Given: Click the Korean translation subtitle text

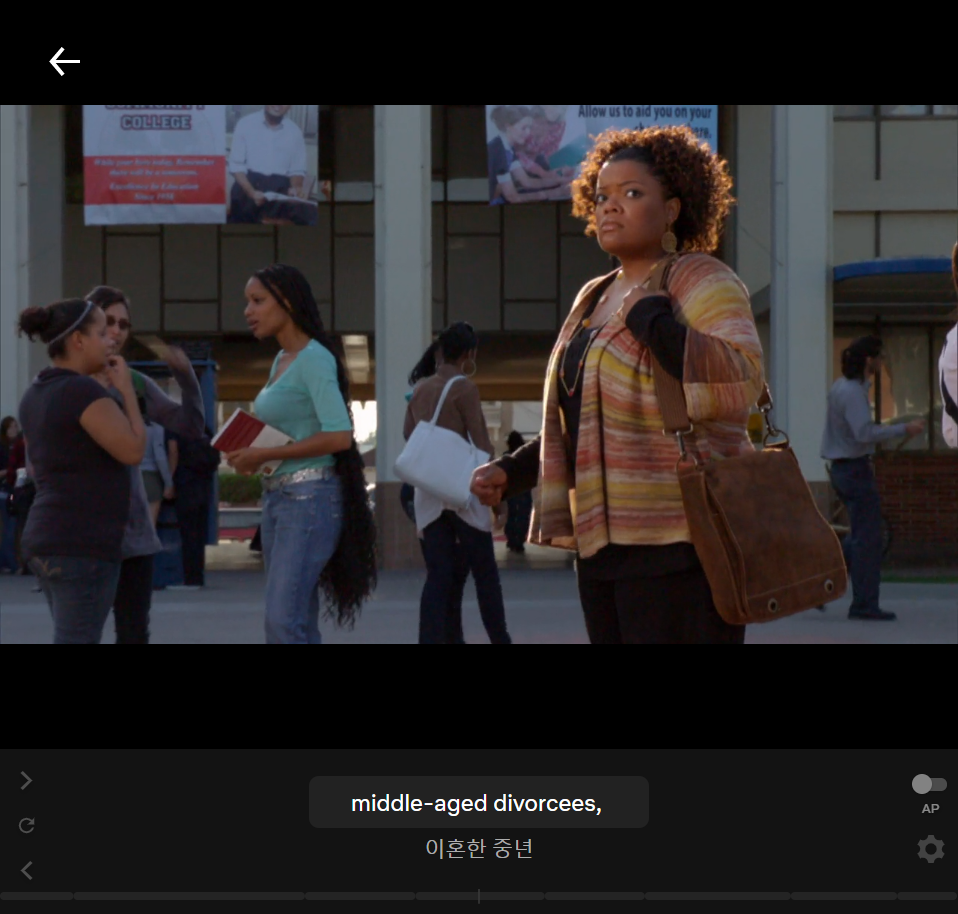Looking at the screenshot, I should point(479,848).
